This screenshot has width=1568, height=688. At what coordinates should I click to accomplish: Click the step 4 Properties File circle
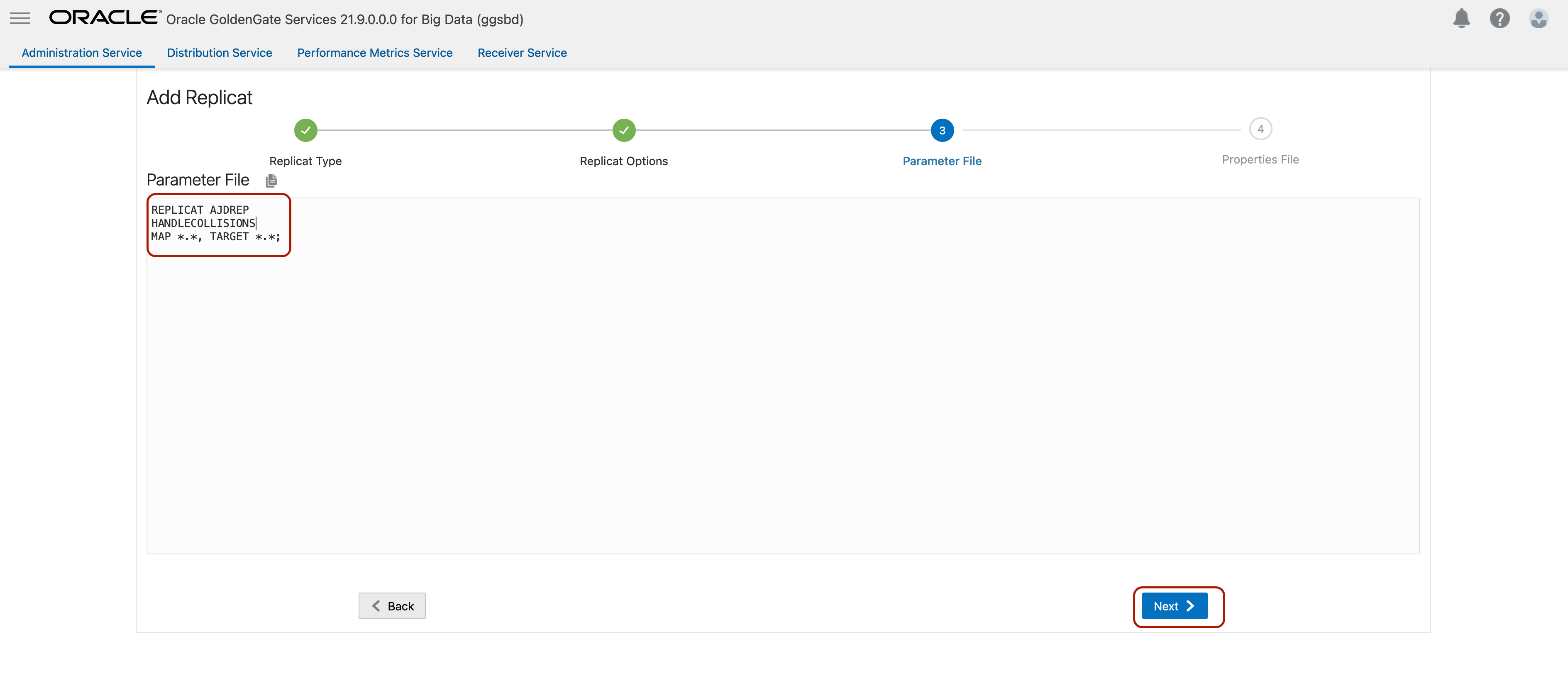[1260, 129]
